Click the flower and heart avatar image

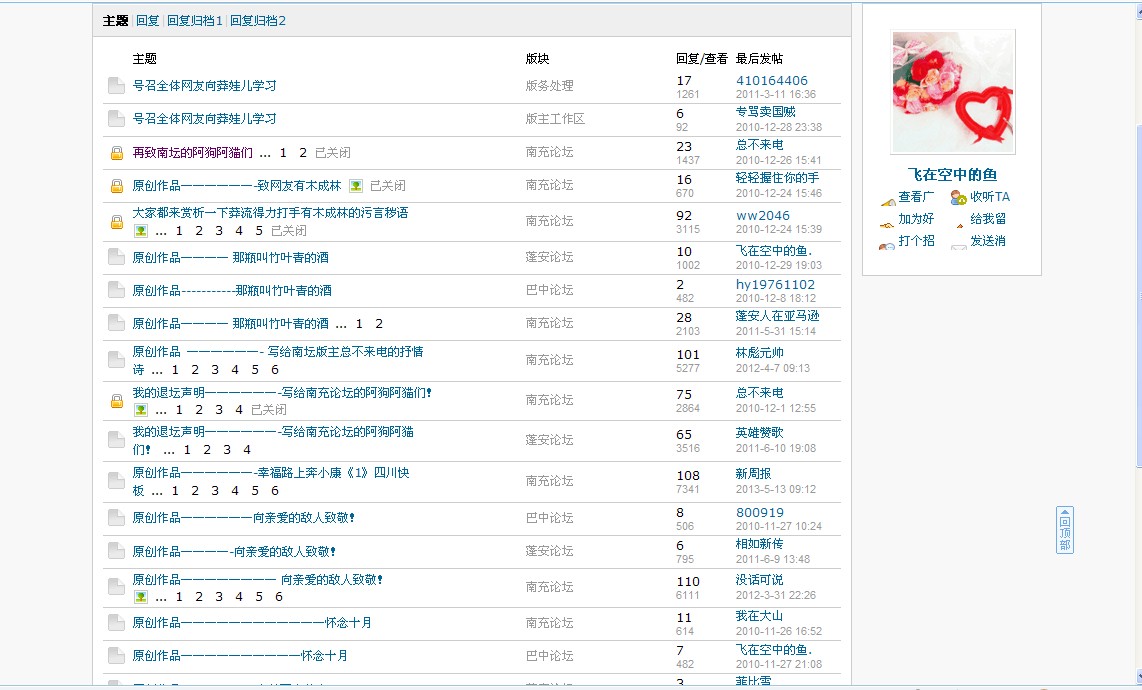(953, 92)
